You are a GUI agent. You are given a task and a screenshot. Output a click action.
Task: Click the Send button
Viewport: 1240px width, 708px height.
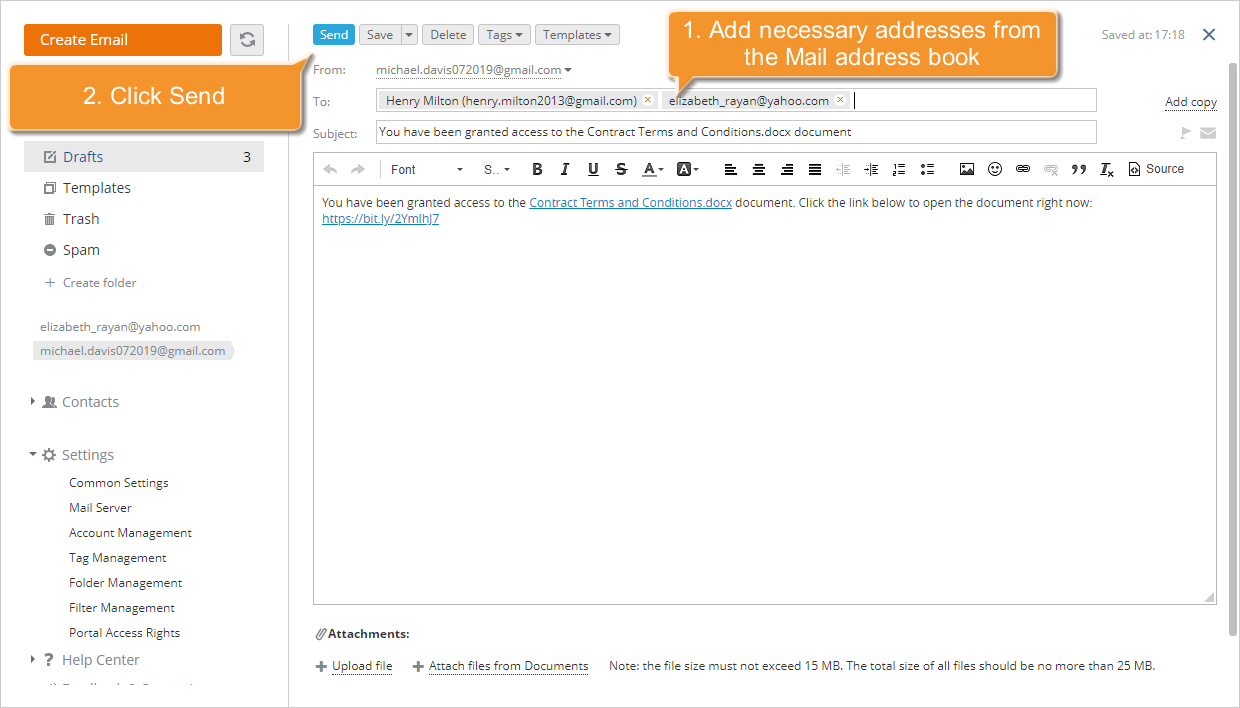click(x=333, y=34)
